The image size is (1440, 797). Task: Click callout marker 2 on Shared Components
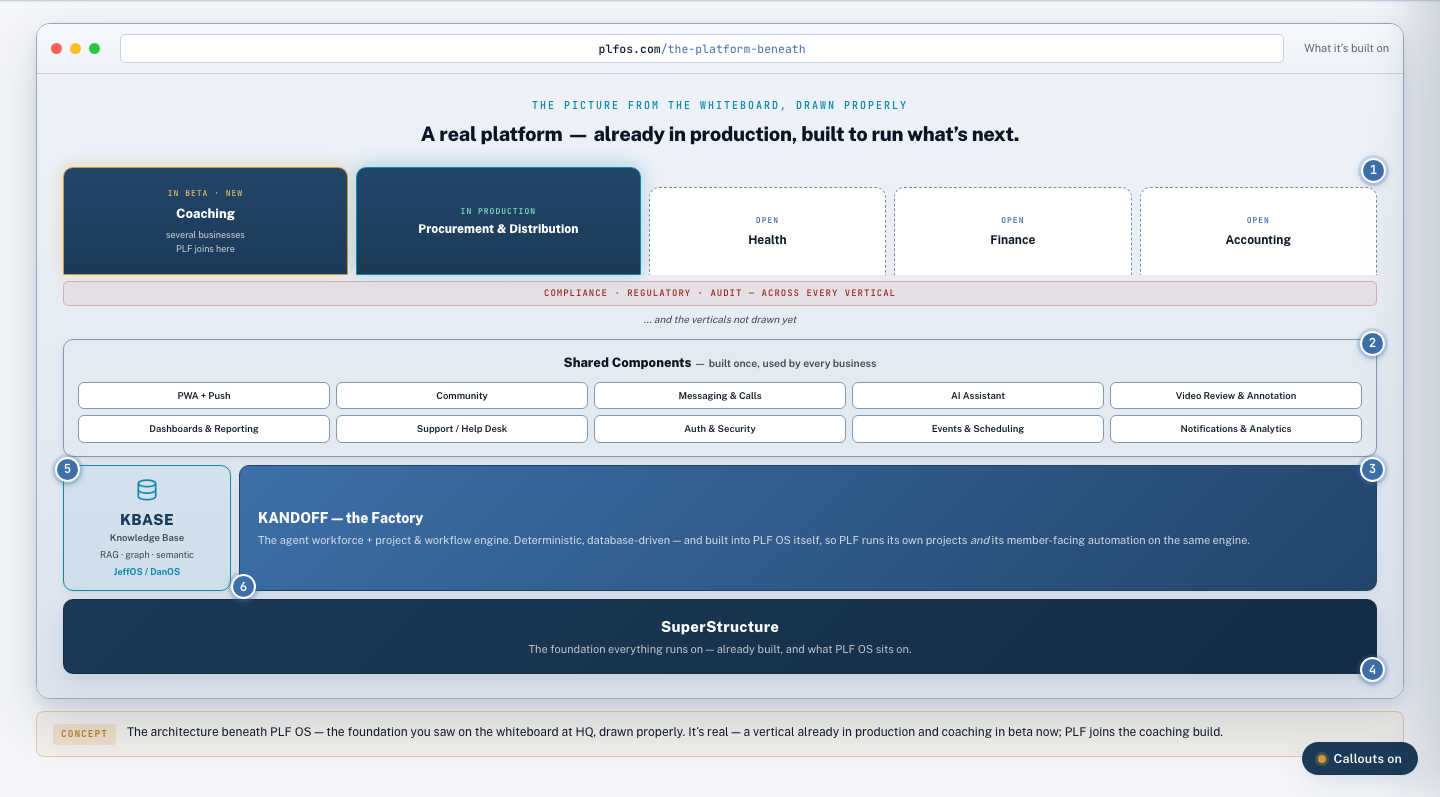pyautogui.click(x=1372, y=343)
